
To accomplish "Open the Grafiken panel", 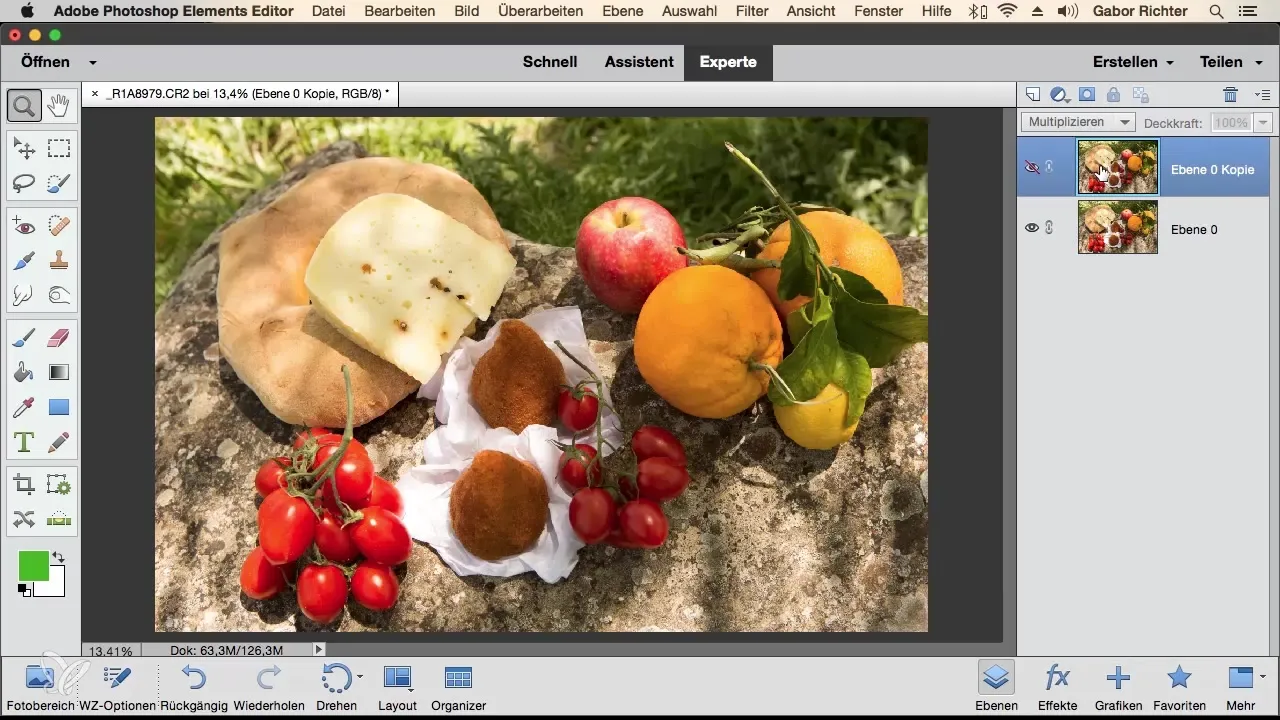I will click(x=1118, y=686).
